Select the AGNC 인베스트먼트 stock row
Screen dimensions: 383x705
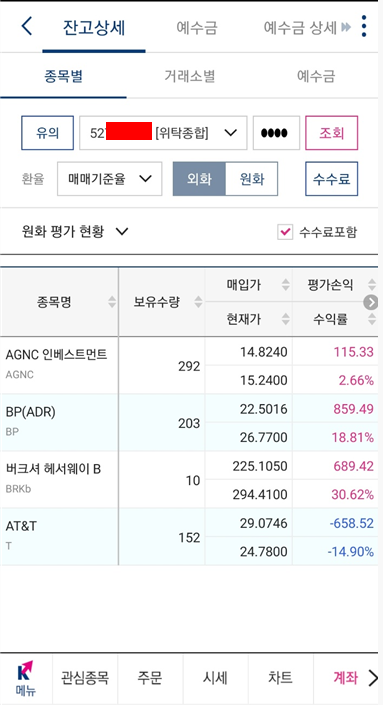[189, 366]
